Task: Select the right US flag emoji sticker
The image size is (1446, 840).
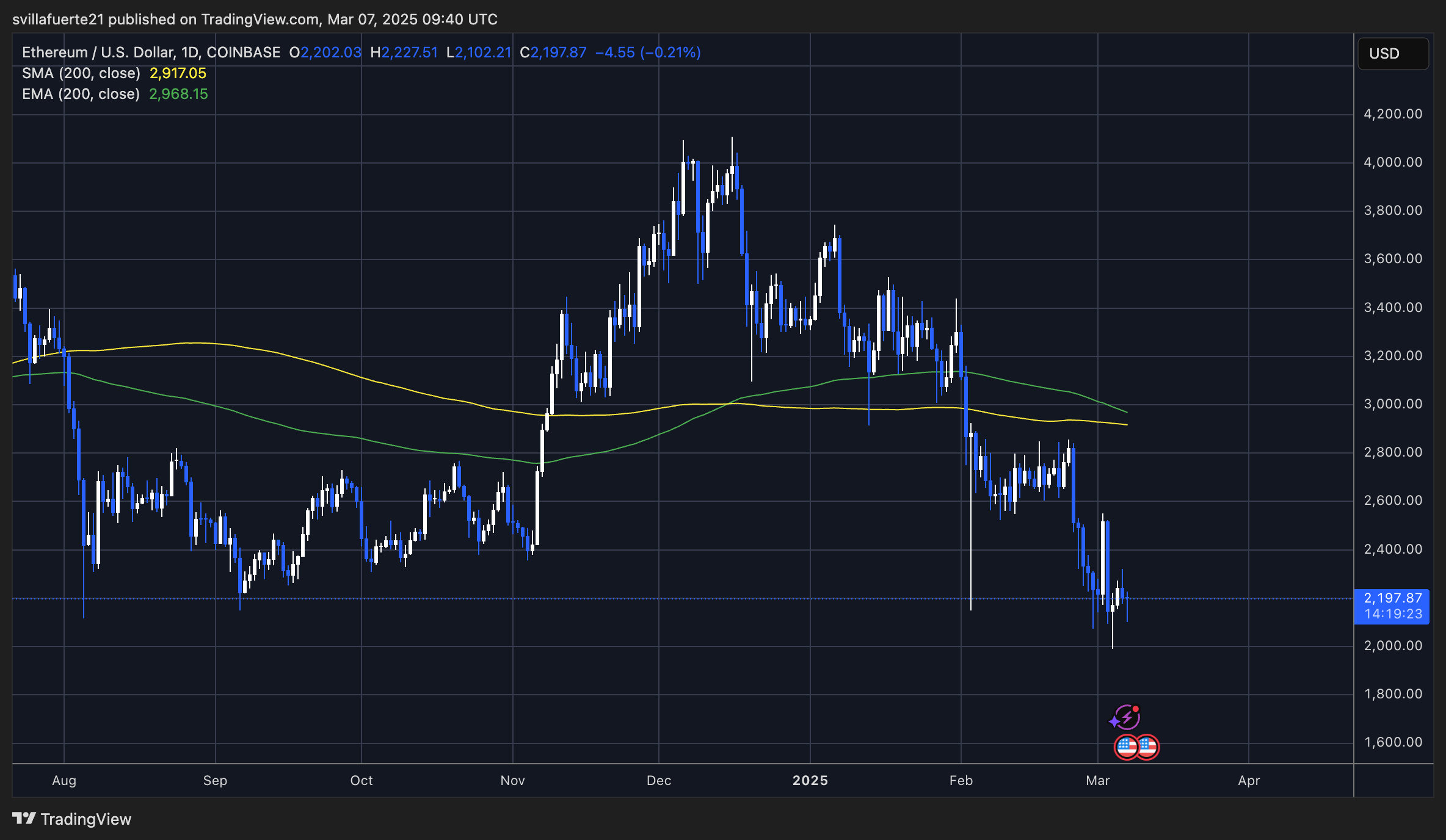Action: click(1147, 746)
